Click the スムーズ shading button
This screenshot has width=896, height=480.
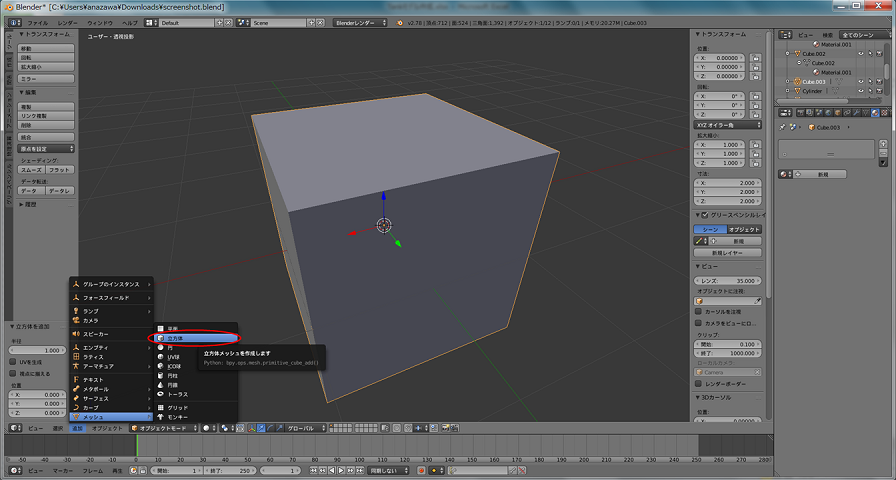click(32, 170)
